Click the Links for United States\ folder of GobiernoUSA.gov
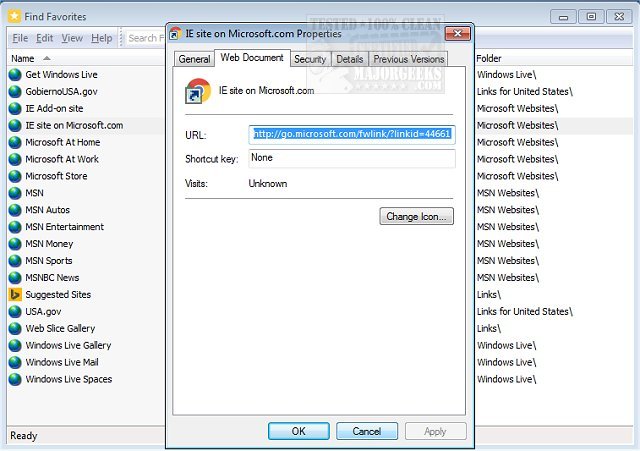Image resolution: width=640 pixels, height=451 pixels. point(525,91)
